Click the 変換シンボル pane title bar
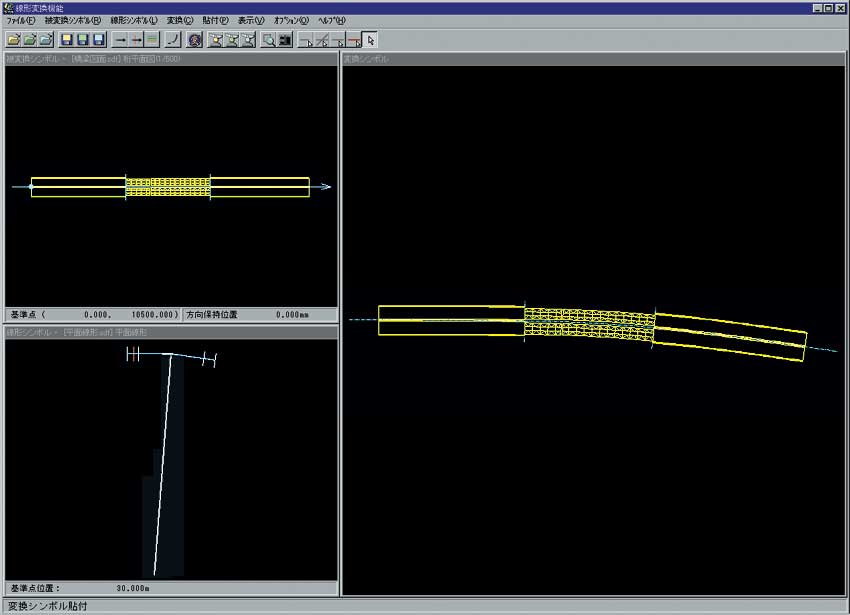Viewport: 850px width, 615px height. (x=594, y=59)
